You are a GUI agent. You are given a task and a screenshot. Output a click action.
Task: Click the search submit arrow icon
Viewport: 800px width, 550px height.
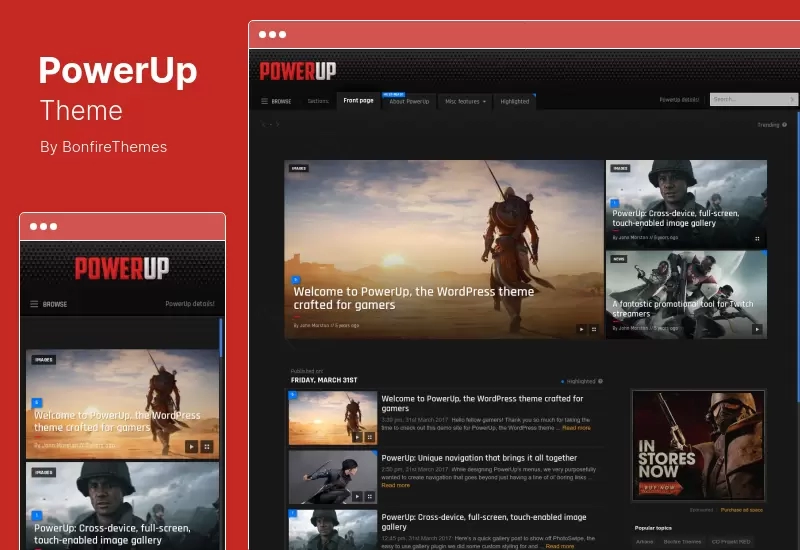click(x=792, y=99)
